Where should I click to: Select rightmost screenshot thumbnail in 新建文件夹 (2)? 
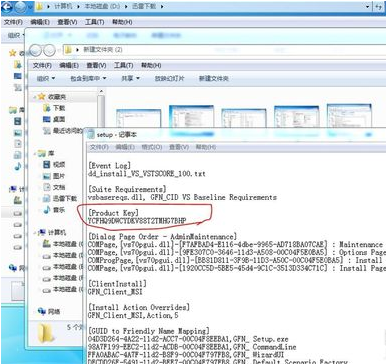point(349,116)
